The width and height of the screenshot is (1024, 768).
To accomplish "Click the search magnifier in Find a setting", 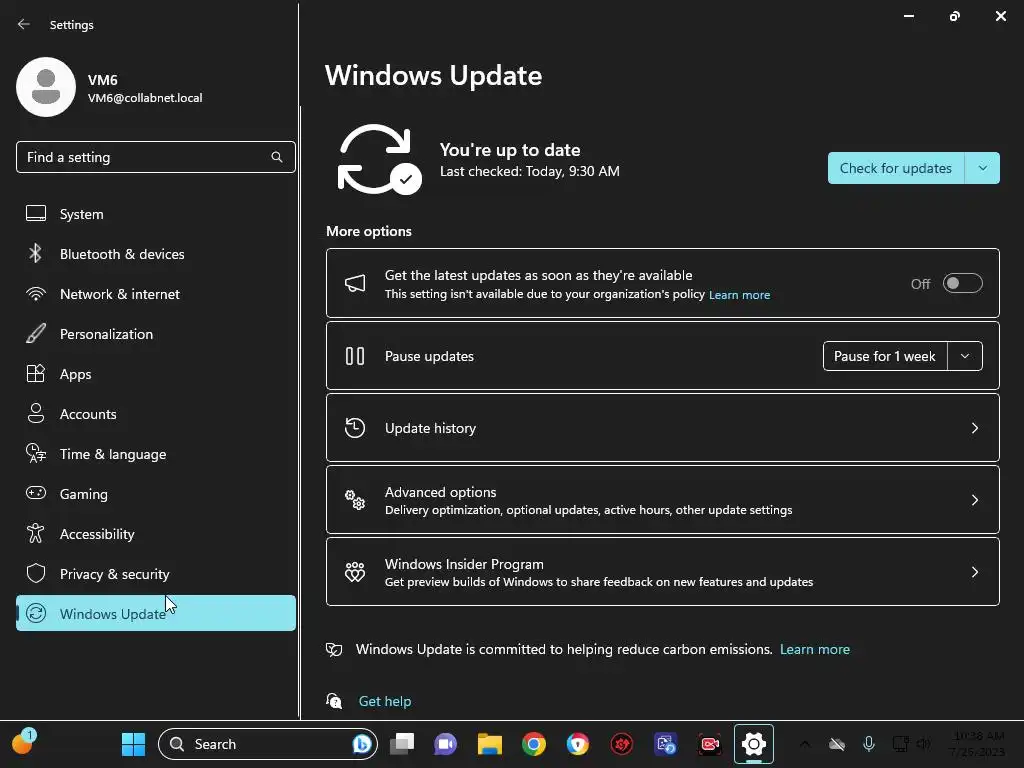I will click(277, 157).
